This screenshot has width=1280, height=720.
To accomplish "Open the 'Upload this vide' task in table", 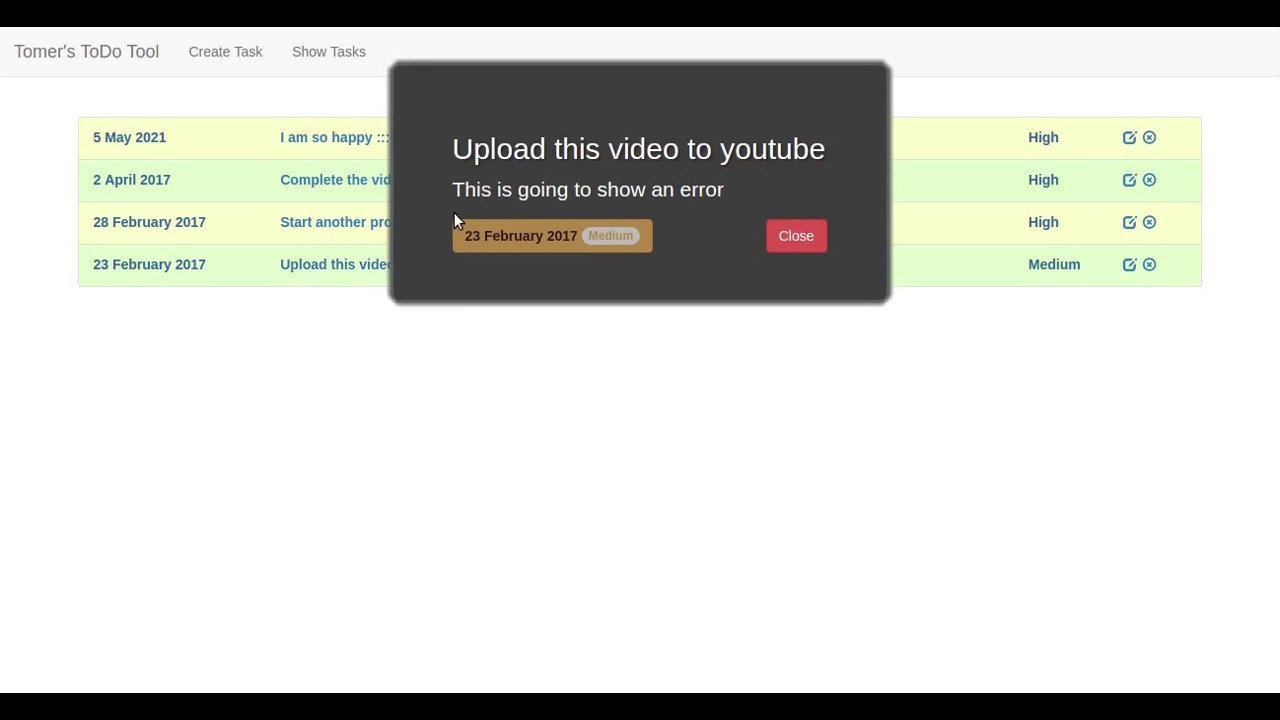I will (x=334, y=265).
